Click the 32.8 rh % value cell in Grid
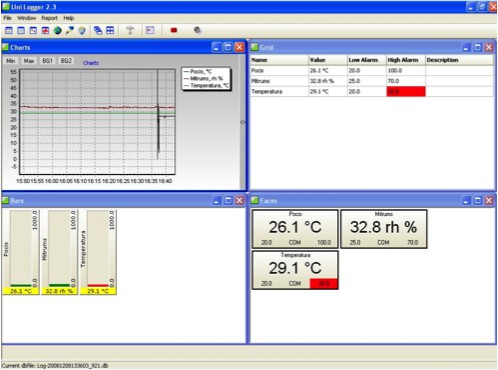498x370 pixels. [328, 81]
